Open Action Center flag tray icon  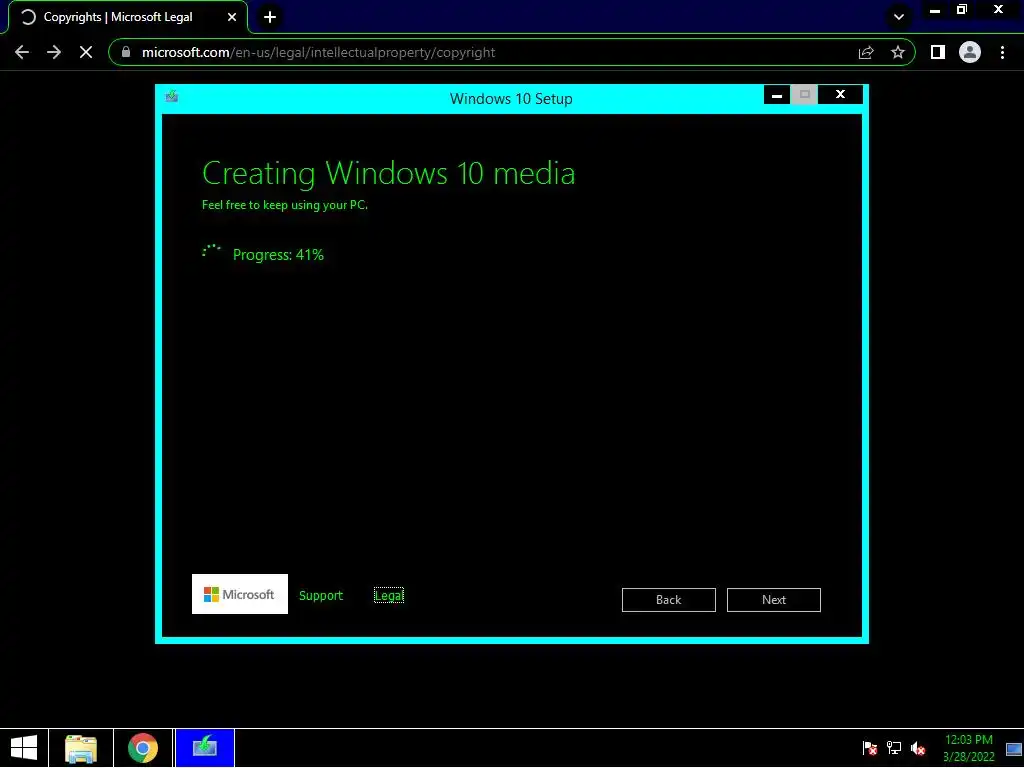pos(870,748)
